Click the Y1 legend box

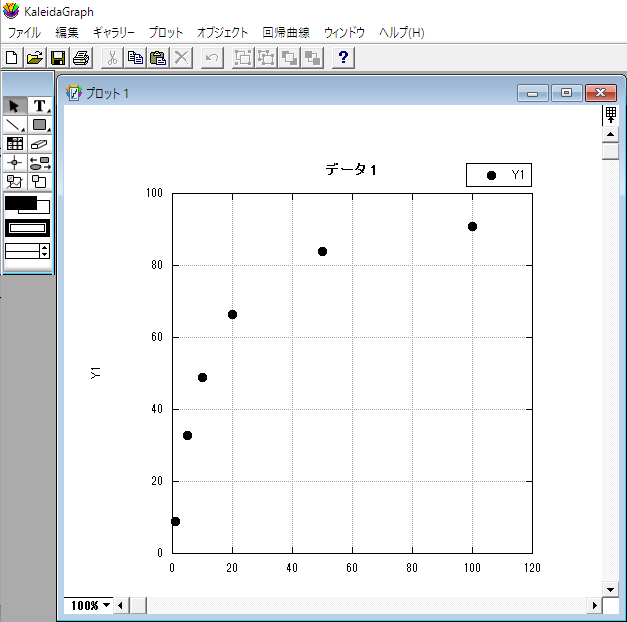[x=499, y=175]
